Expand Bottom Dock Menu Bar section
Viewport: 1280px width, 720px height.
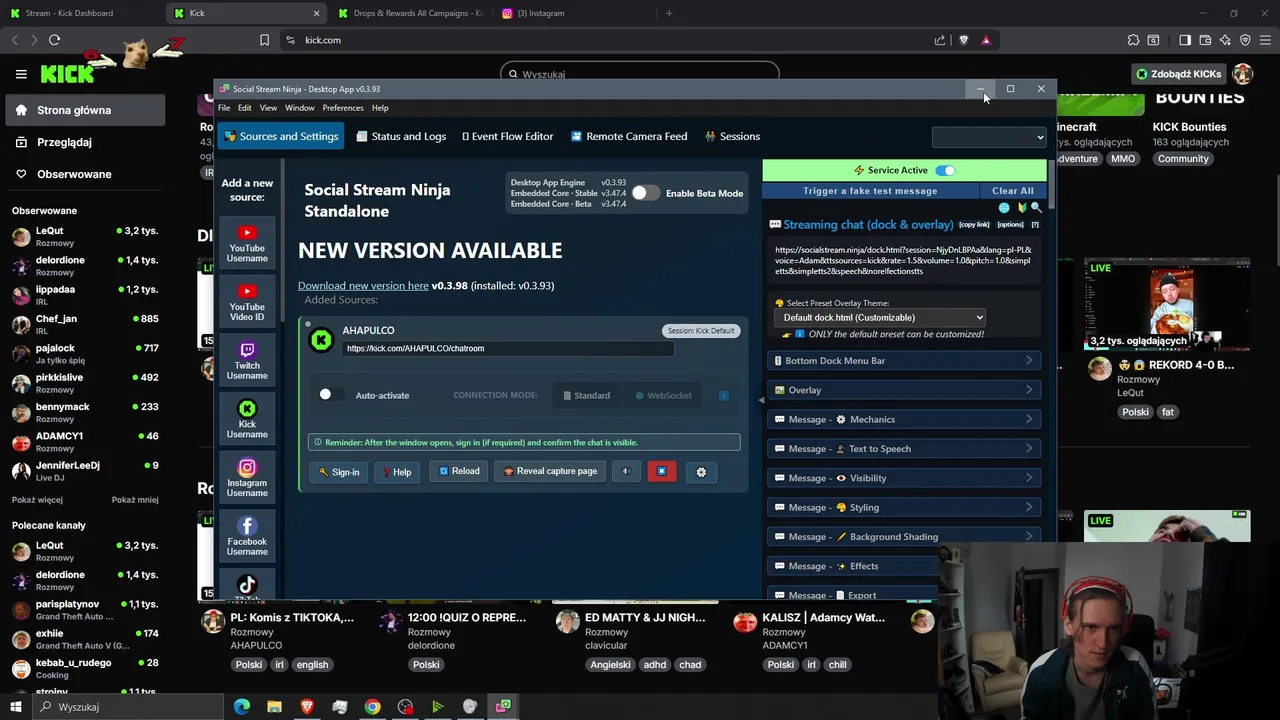[905, 361]
